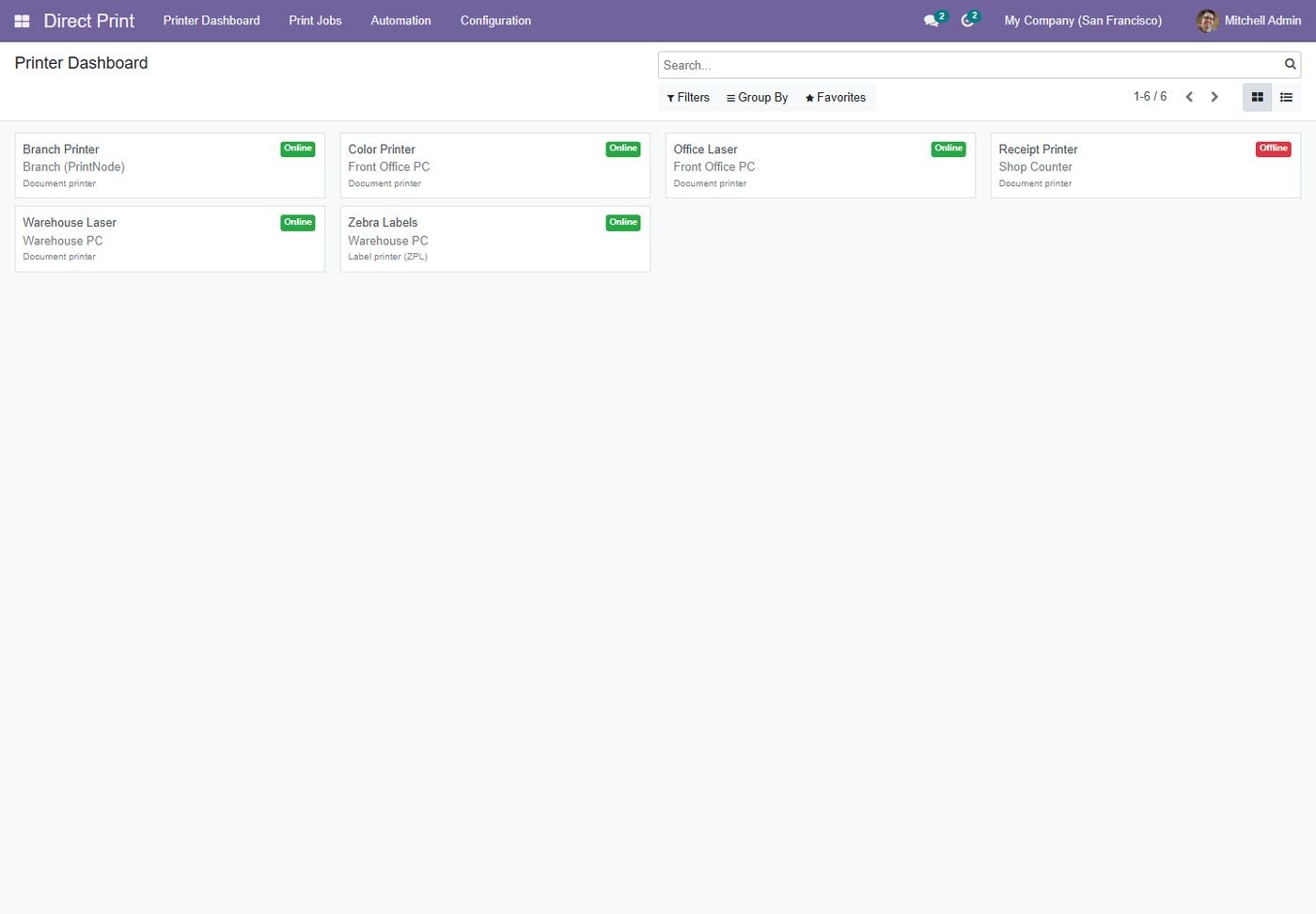Image resolution: width=1316 pixels, height=914 pixels.
Task: Open the Configuration menu
Action: coord(495,21)
